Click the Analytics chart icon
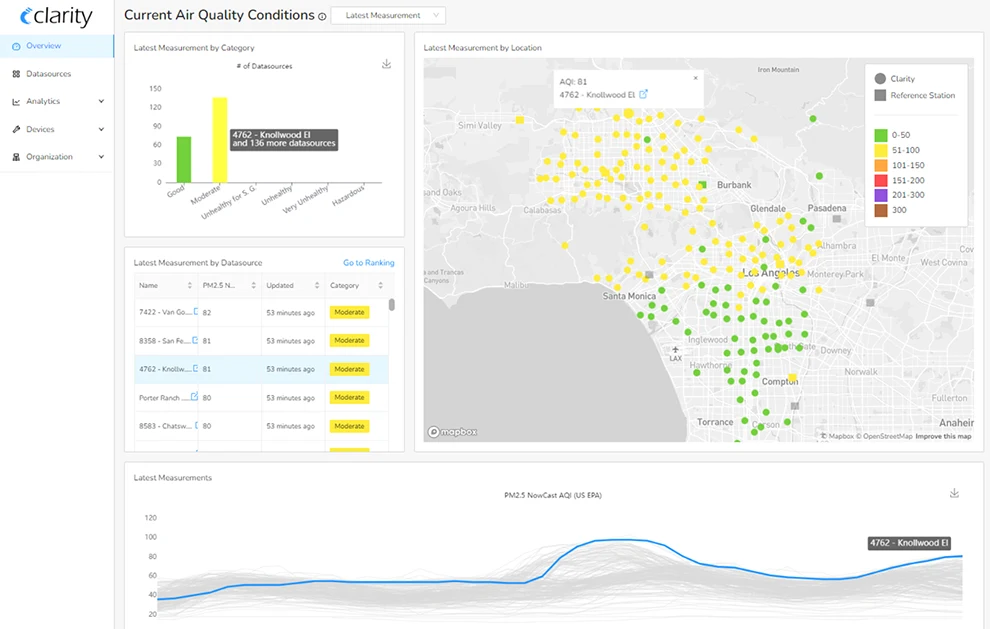The width and height of the screenshot is (990, 629). [x=14, y=101]
